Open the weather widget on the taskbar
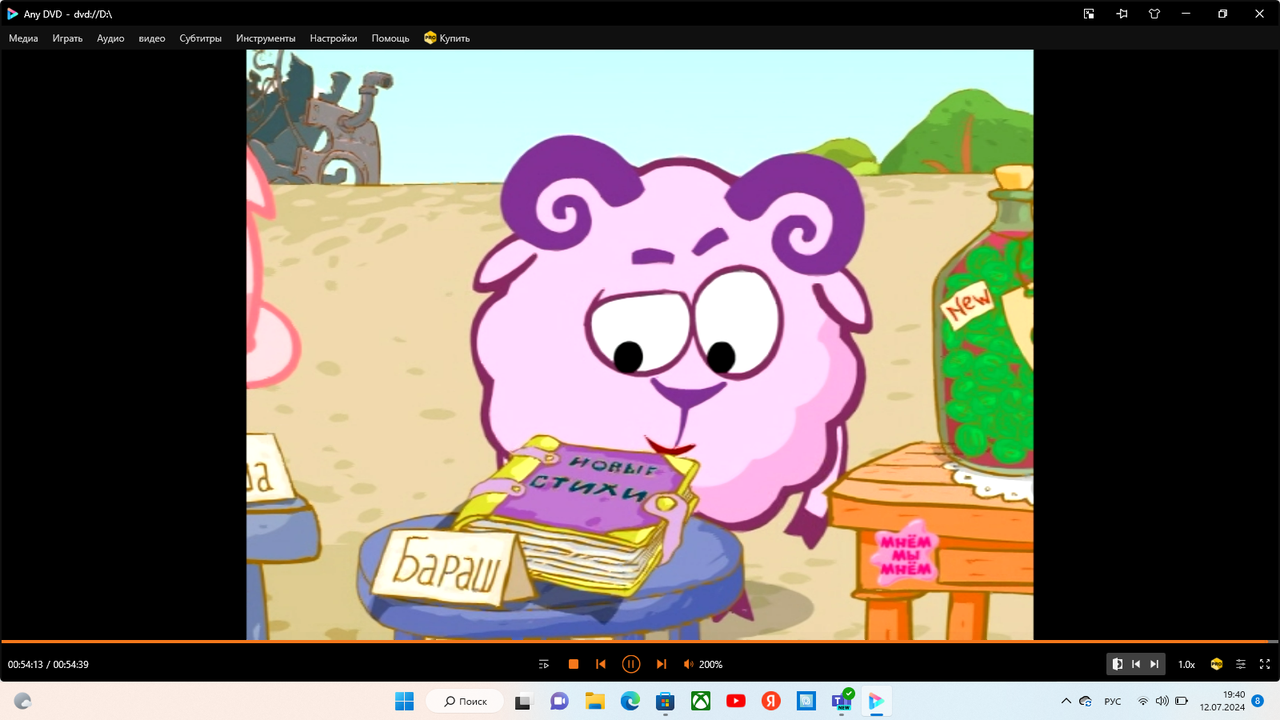This screenshot has height=720, width=1280. point(22,701)
